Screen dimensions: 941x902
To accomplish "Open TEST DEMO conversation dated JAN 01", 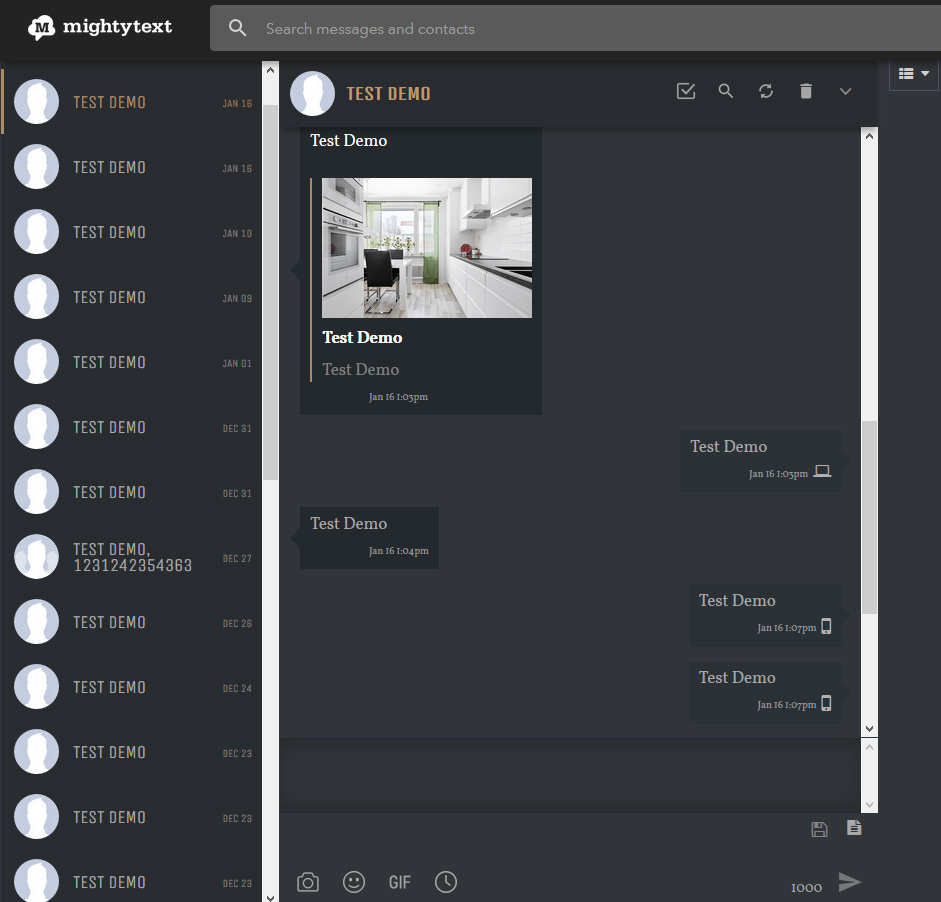I will click(x=132, y=362).
